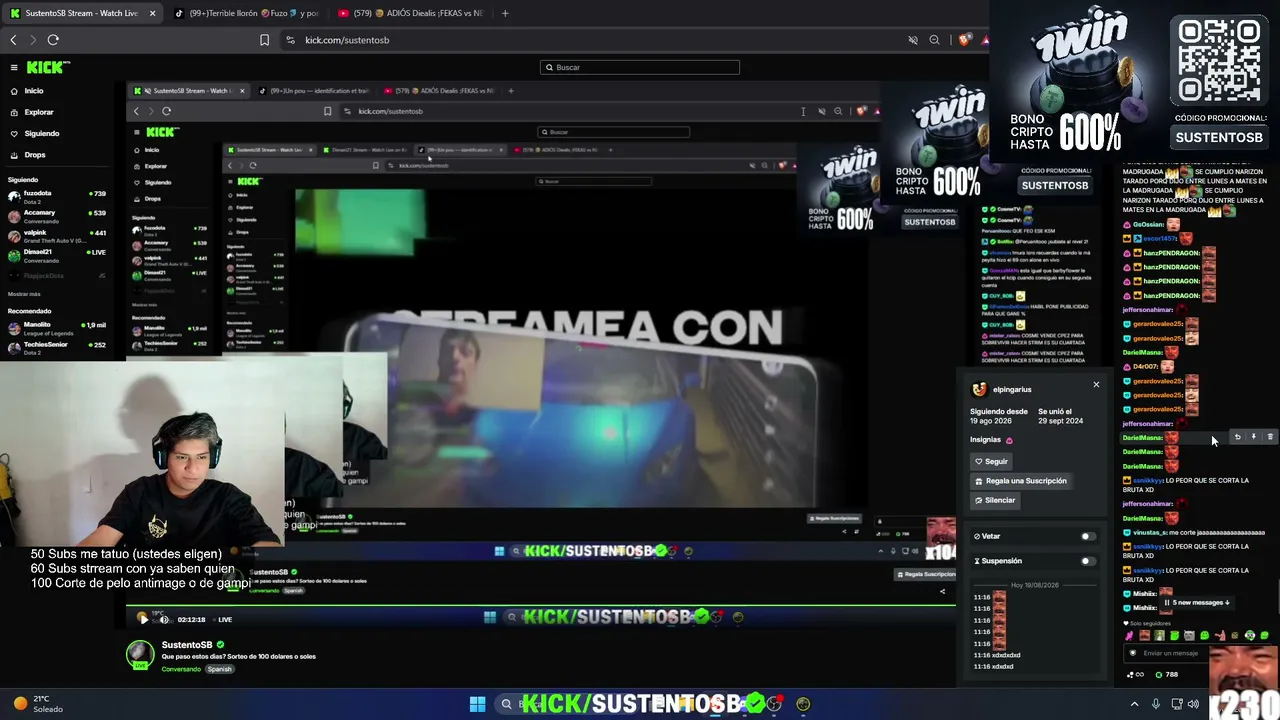This screenshot has width=1280, height=720.
Task: Click the LIVE indicator on player bar
Action: [x=221, y=619]
